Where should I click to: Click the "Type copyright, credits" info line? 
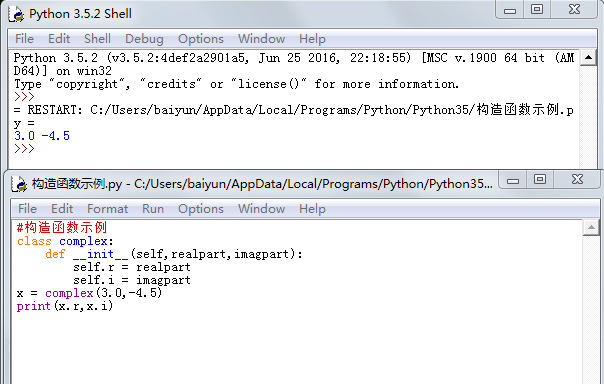click(237, 84)
